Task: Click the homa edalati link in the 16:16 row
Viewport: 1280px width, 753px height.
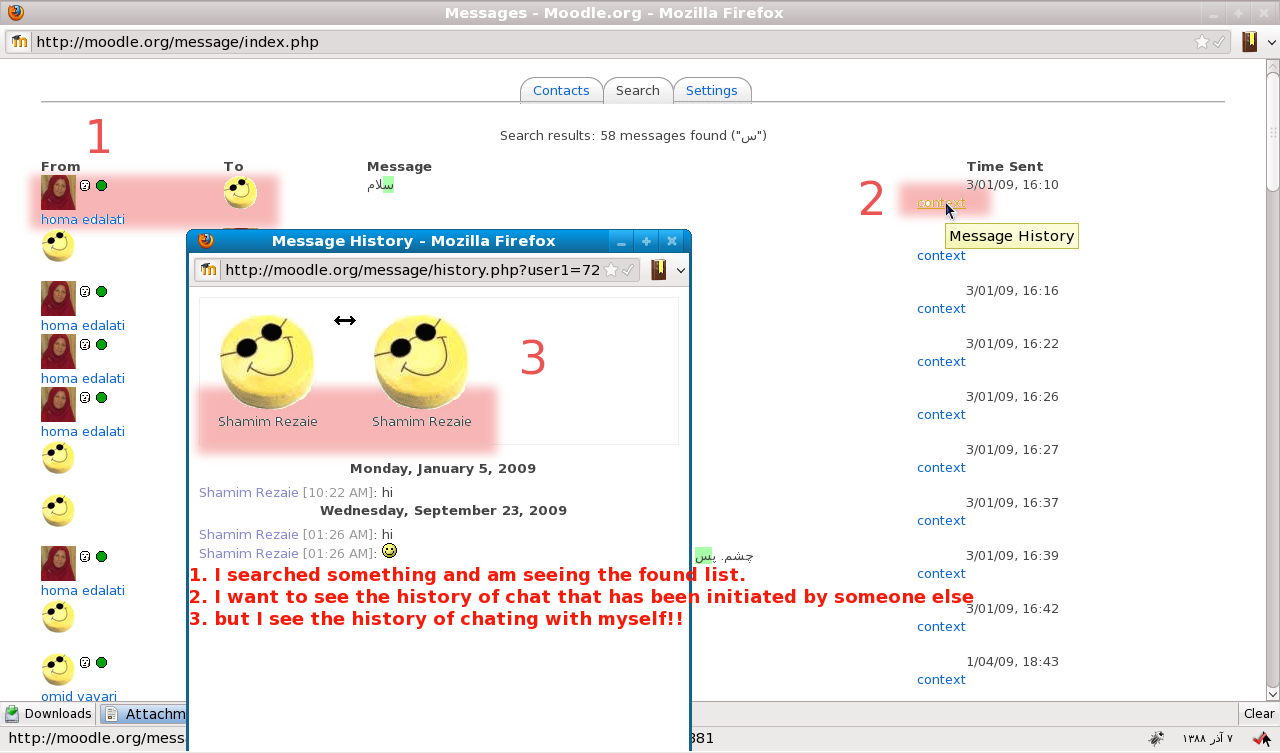Action: (83, 325)
